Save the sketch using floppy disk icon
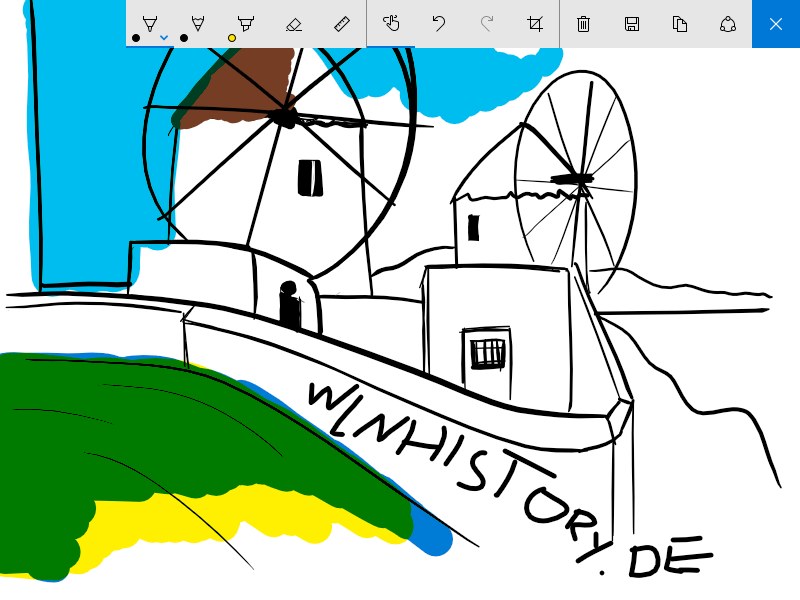The width and height of the screenshot is (800, 600). [x=632, y=24]
